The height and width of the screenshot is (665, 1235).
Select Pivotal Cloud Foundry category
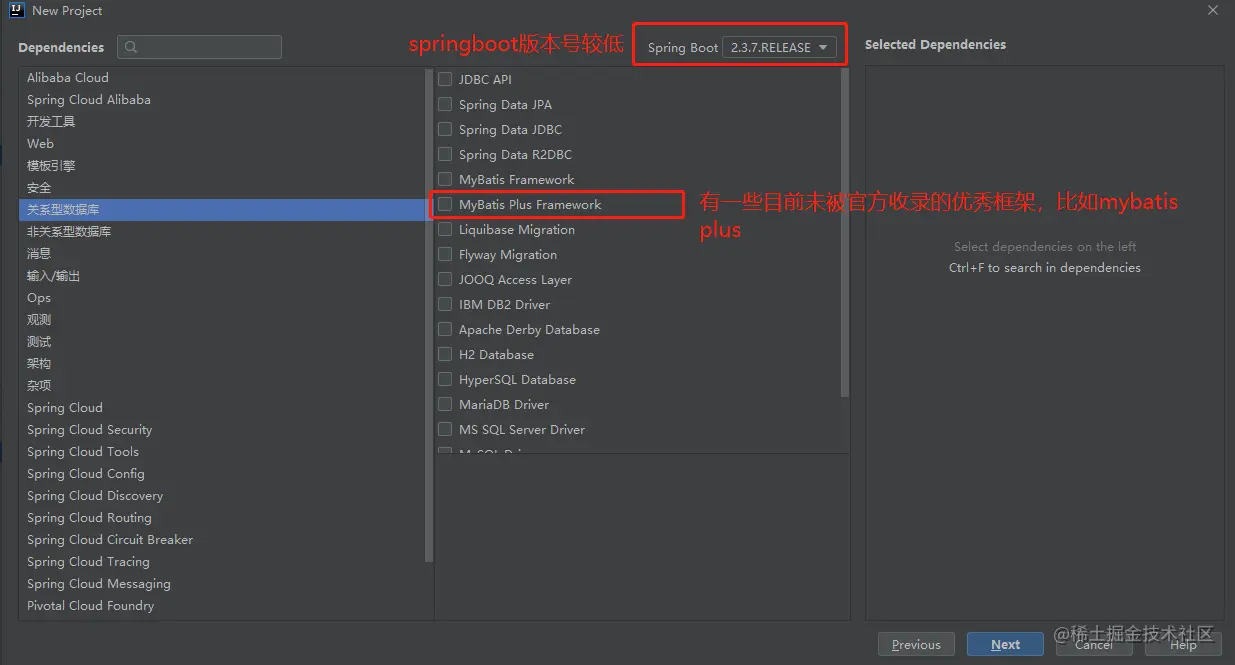click(x=222, y=605)
